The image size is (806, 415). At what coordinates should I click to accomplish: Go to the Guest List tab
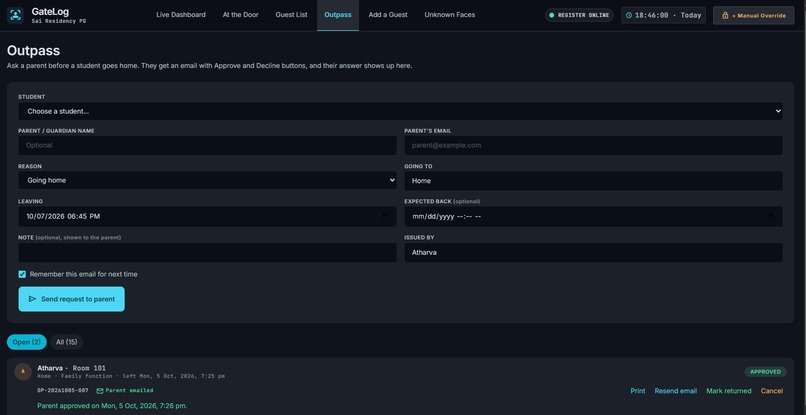[291, 15]
